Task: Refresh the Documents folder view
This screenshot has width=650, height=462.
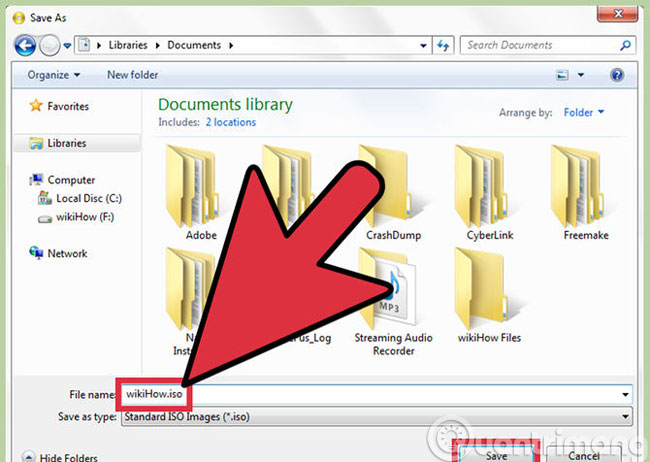Action: tap(443, 45)
